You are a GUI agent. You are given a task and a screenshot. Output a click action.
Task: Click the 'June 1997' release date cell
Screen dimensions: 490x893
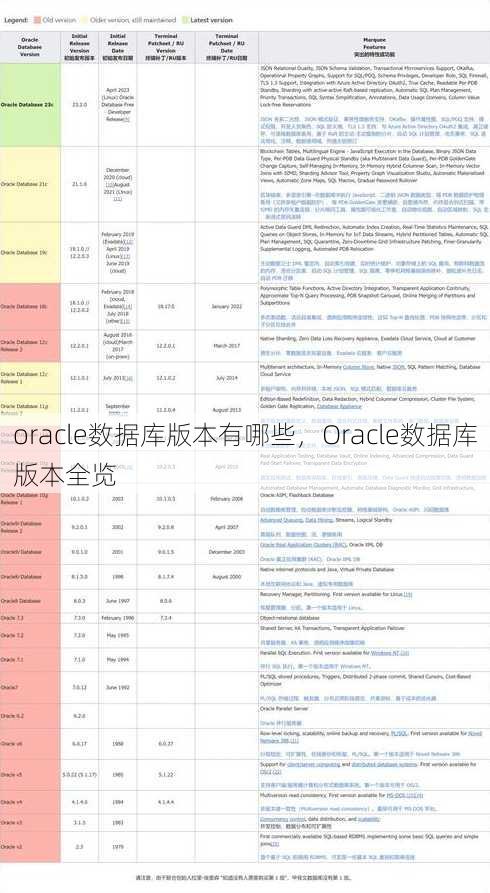pyautogui.click(x=118, y=601)
